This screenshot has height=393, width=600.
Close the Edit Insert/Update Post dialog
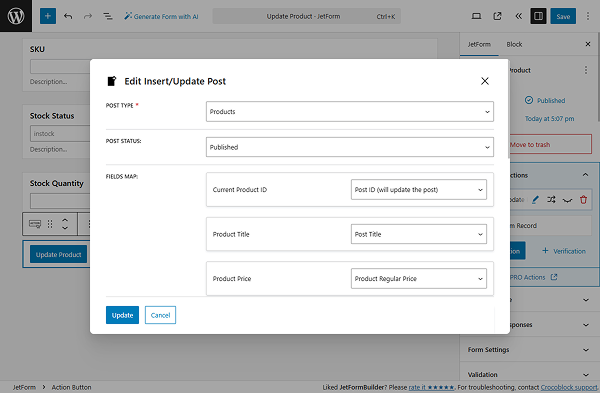click(x=484, y=81)
